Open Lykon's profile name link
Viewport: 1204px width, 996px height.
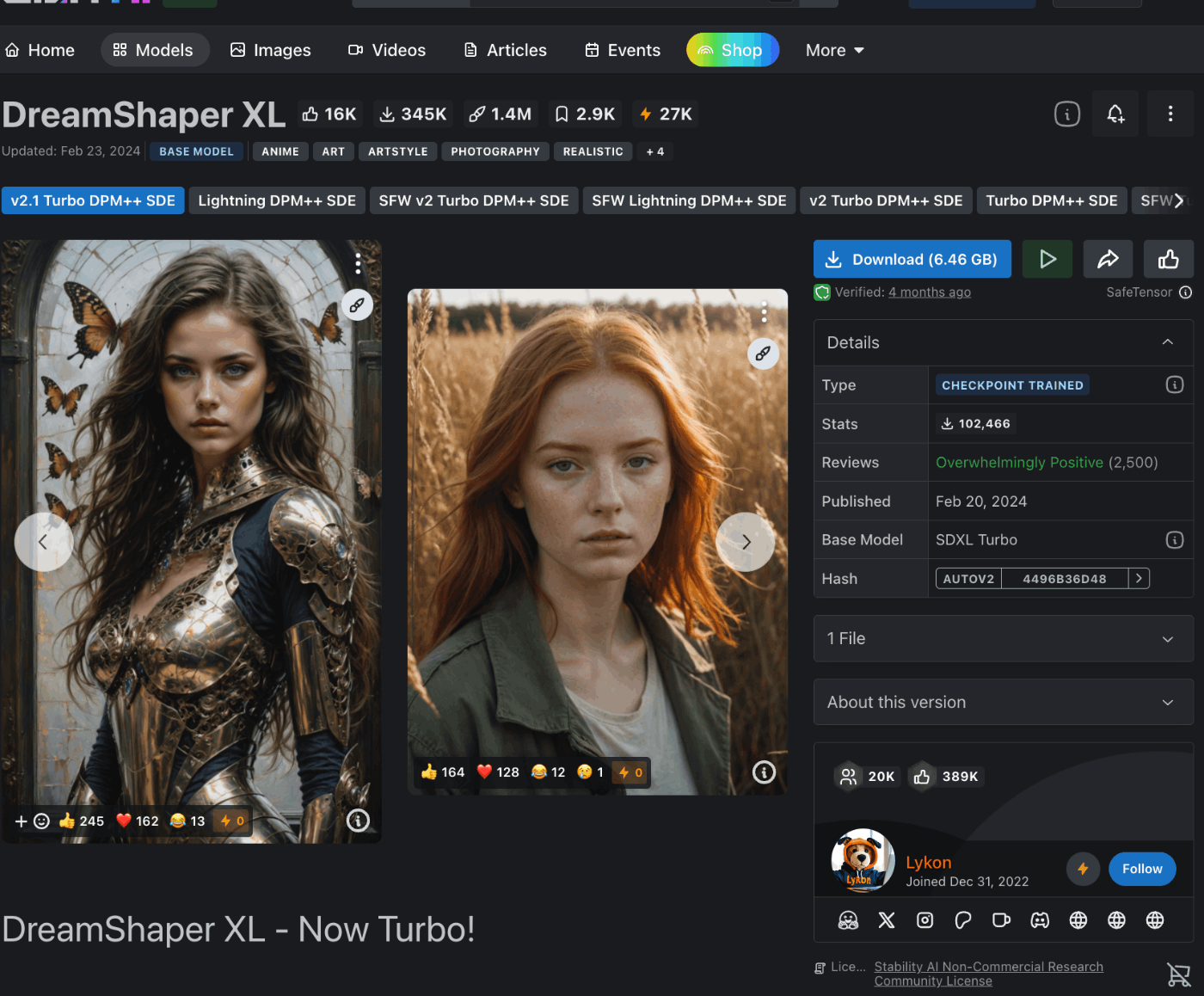click(928, 863)
